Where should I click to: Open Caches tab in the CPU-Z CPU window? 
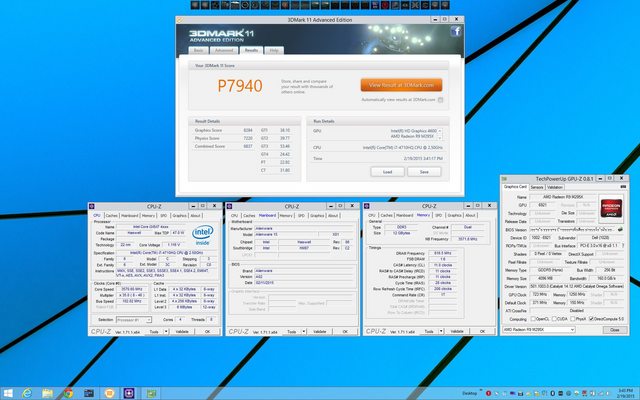(111, 216)
